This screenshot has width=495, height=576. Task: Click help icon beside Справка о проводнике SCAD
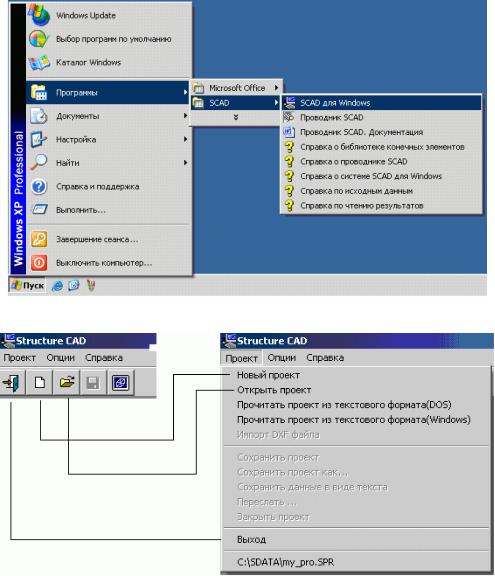pyautogui.click(x=289, y=161)
